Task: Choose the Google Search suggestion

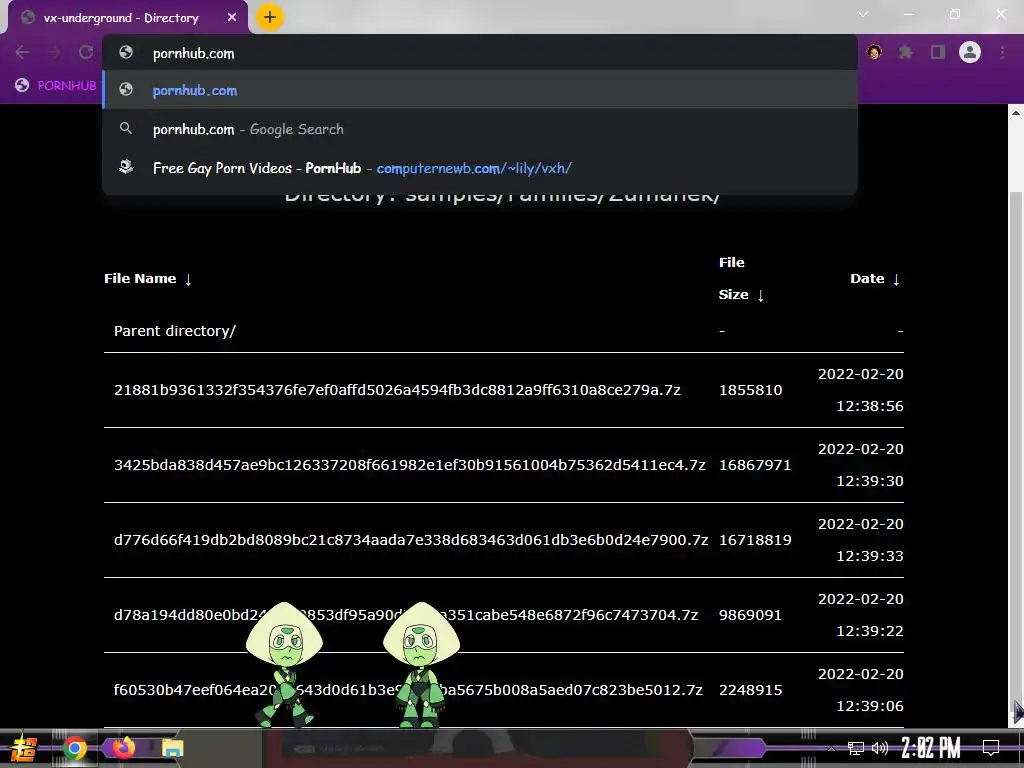Action: [x=480, y=129]
